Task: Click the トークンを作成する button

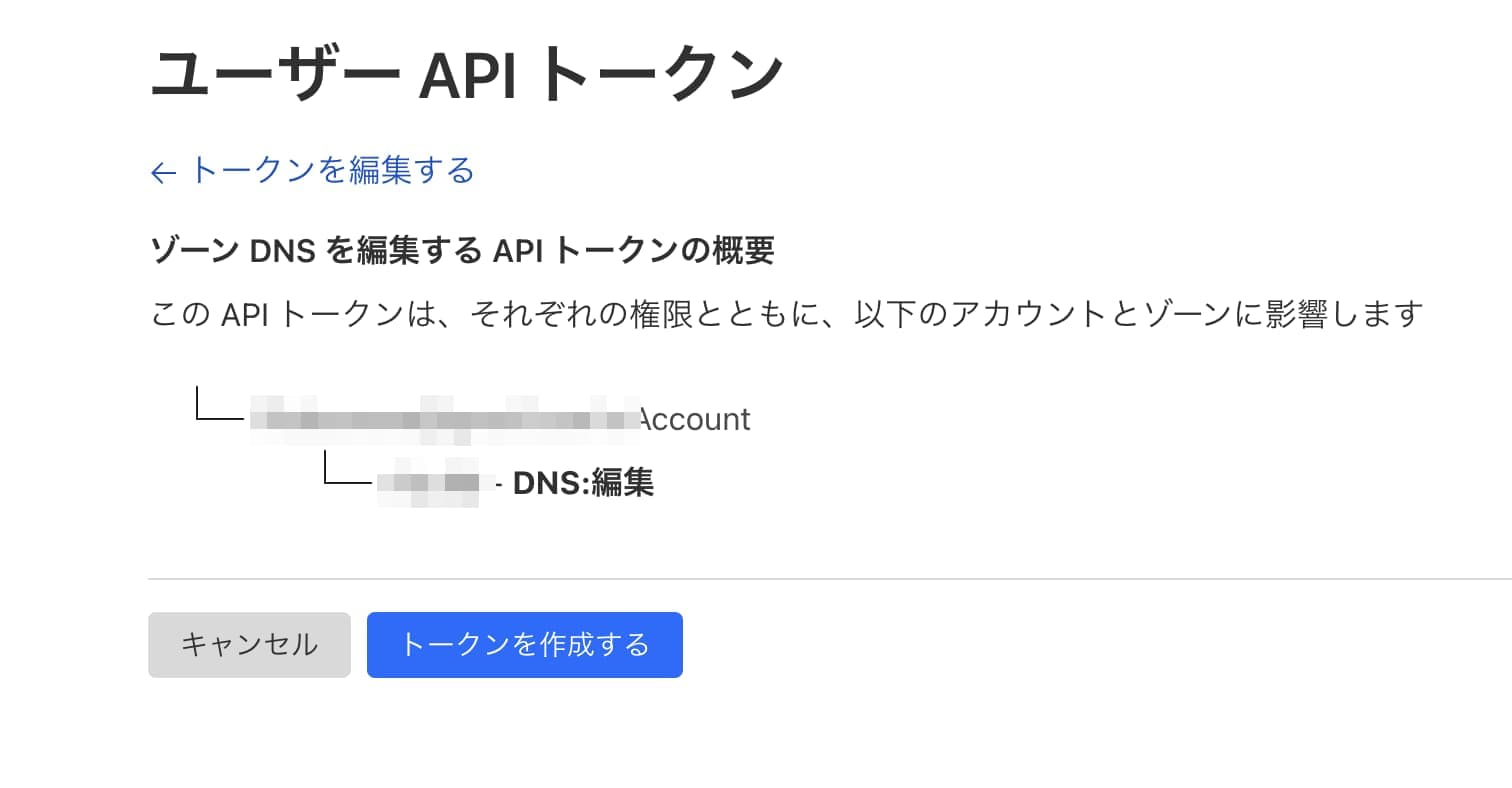Action: [524, 645]
